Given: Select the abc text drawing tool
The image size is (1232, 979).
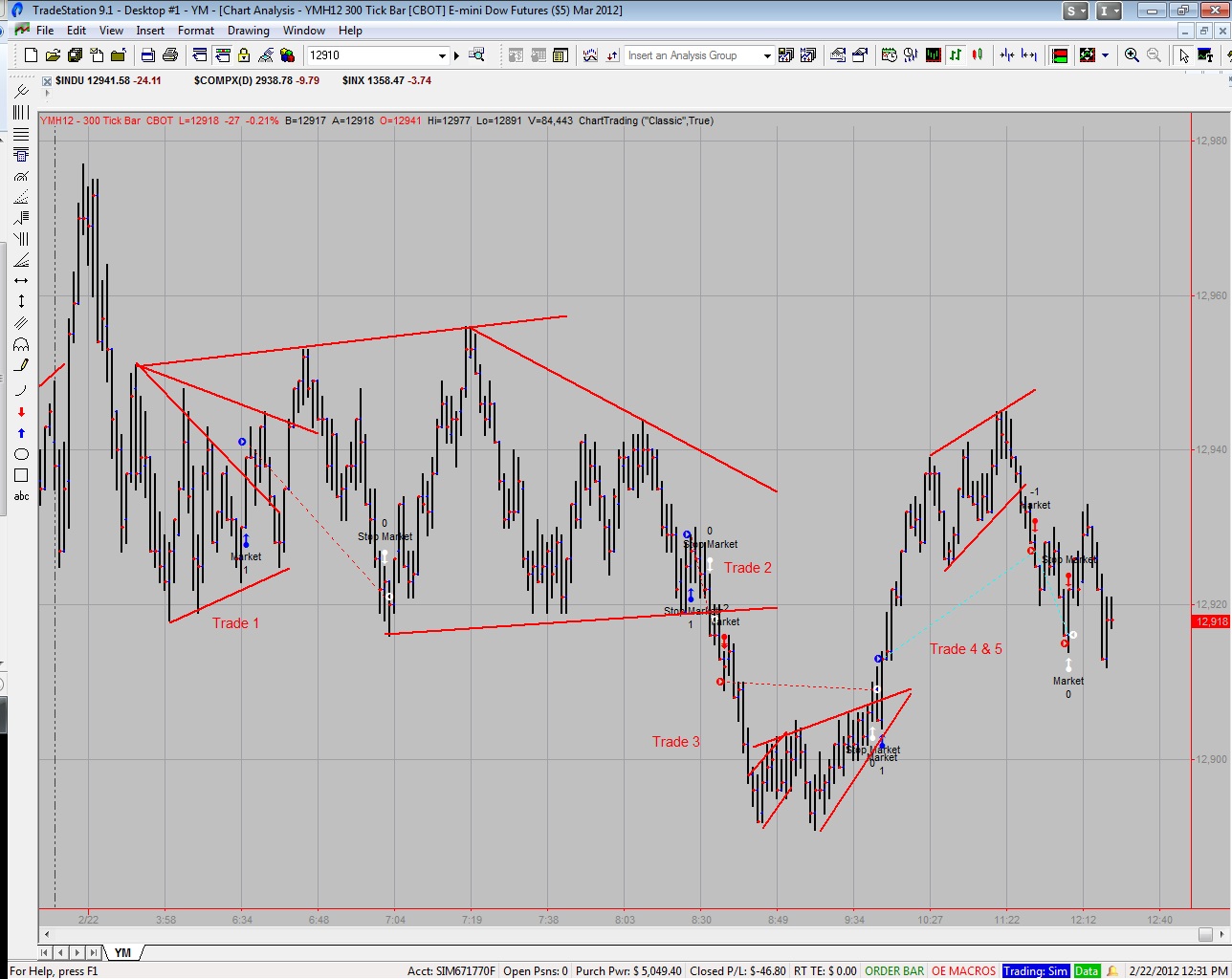Looking at the screenshot, I should (21, 496).
